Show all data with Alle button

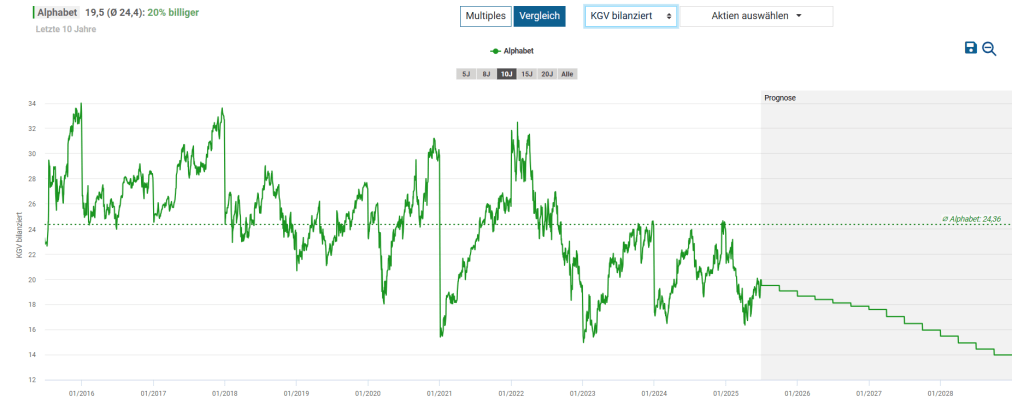pyautogui.click(x=568, y=74)
